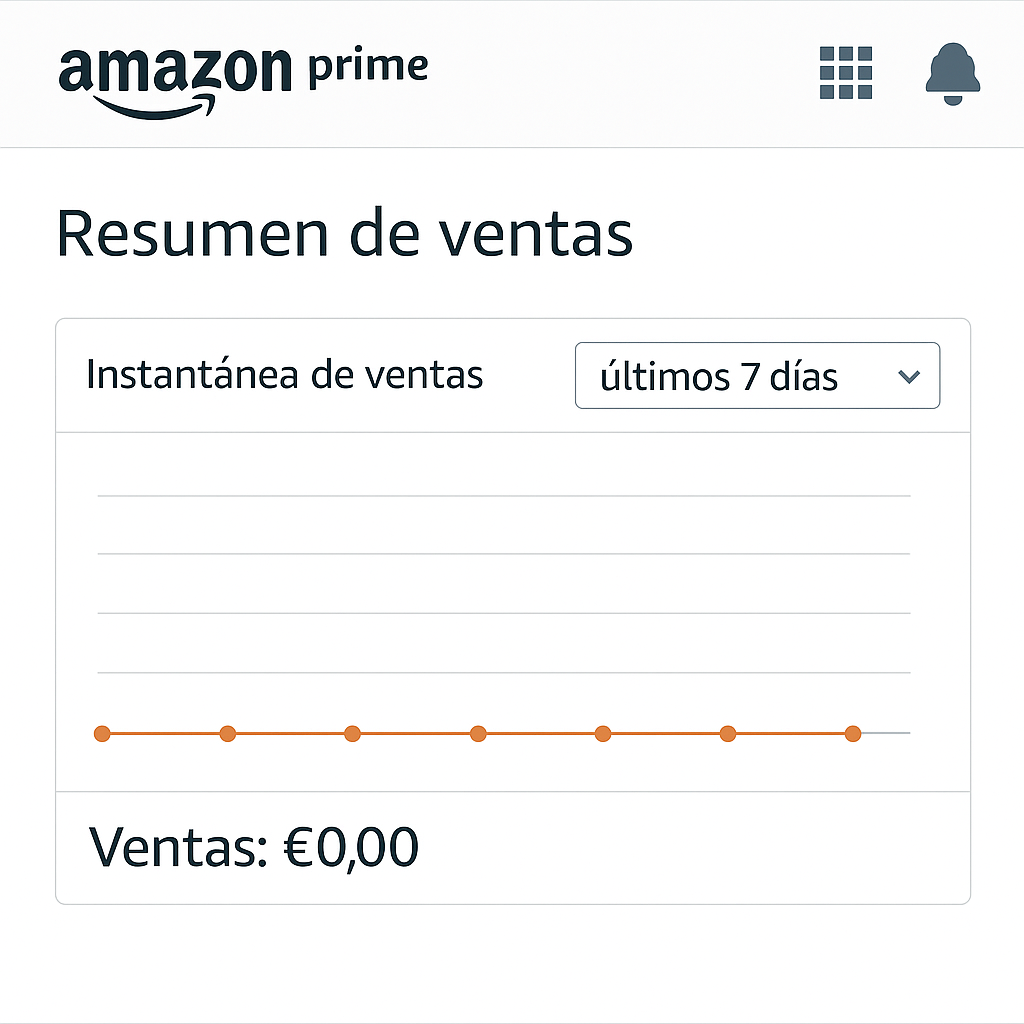
Task: Click the topmost horizontal gridline in chart
Action: point(504,495)
